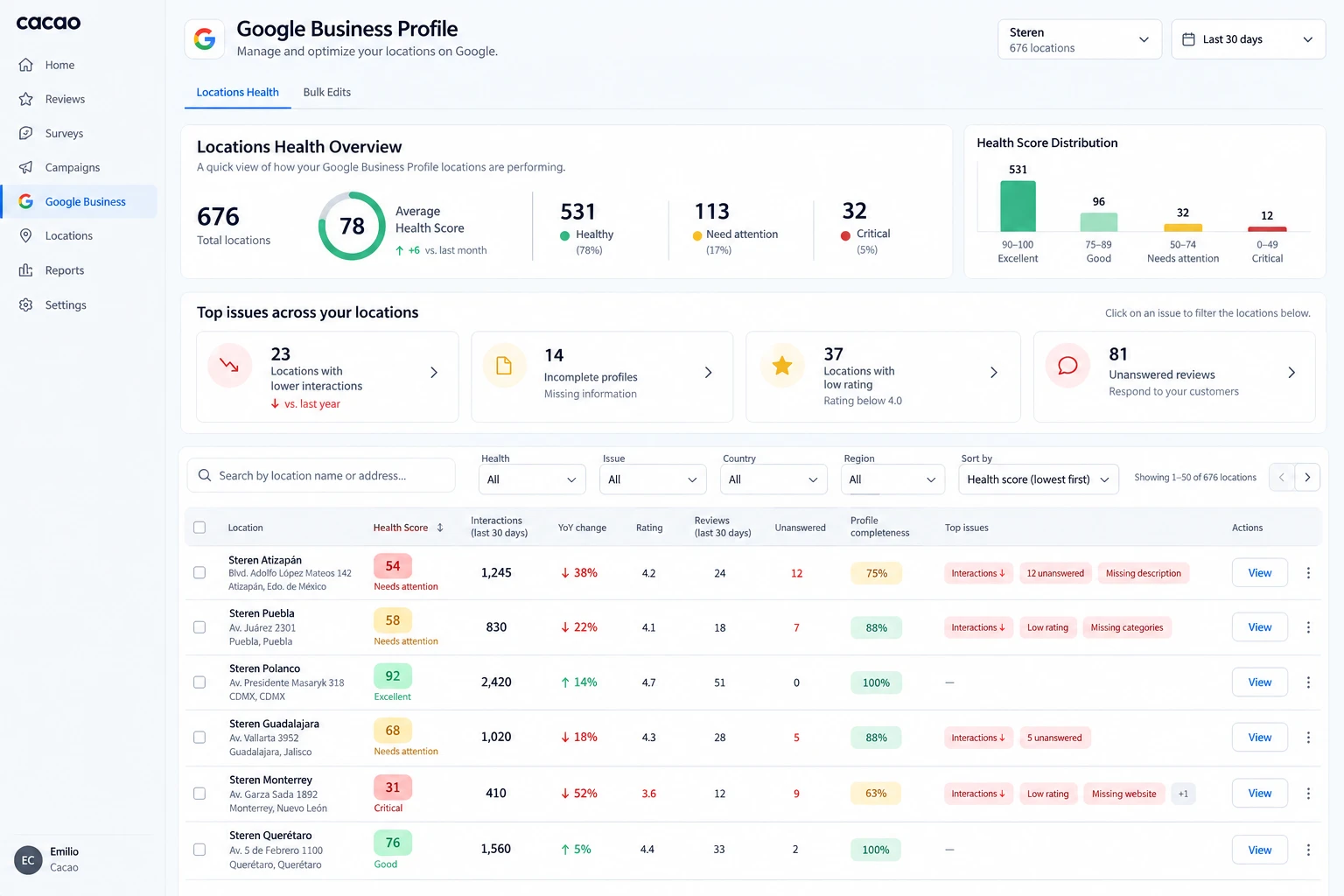Toggle the select-all locations checkbox

[199, 528]
